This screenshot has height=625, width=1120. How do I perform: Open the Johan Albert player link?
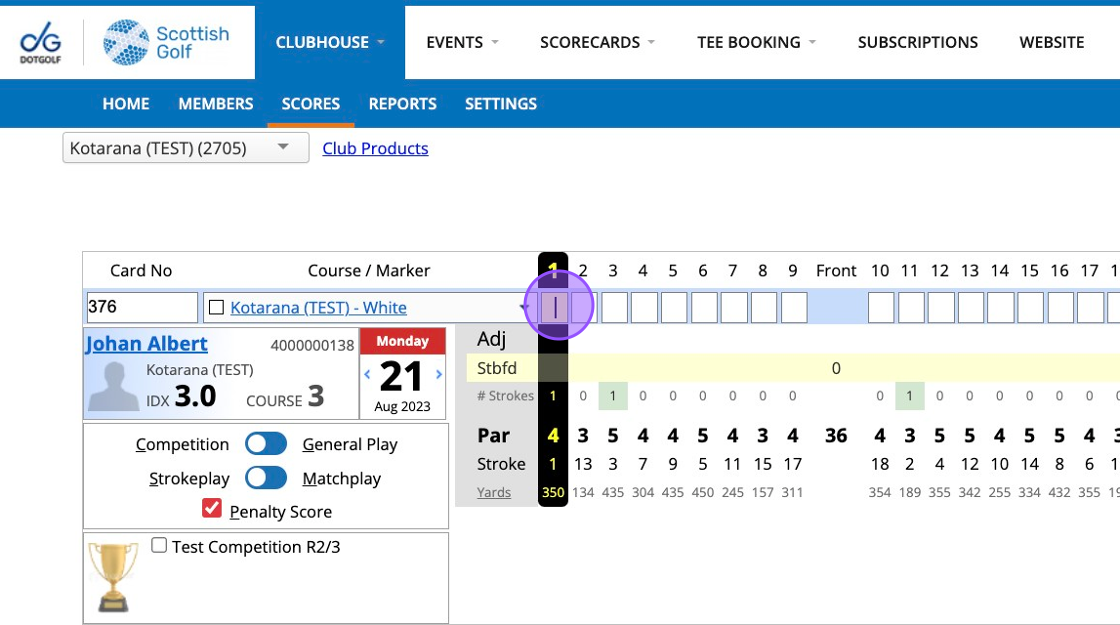[146, 344]
